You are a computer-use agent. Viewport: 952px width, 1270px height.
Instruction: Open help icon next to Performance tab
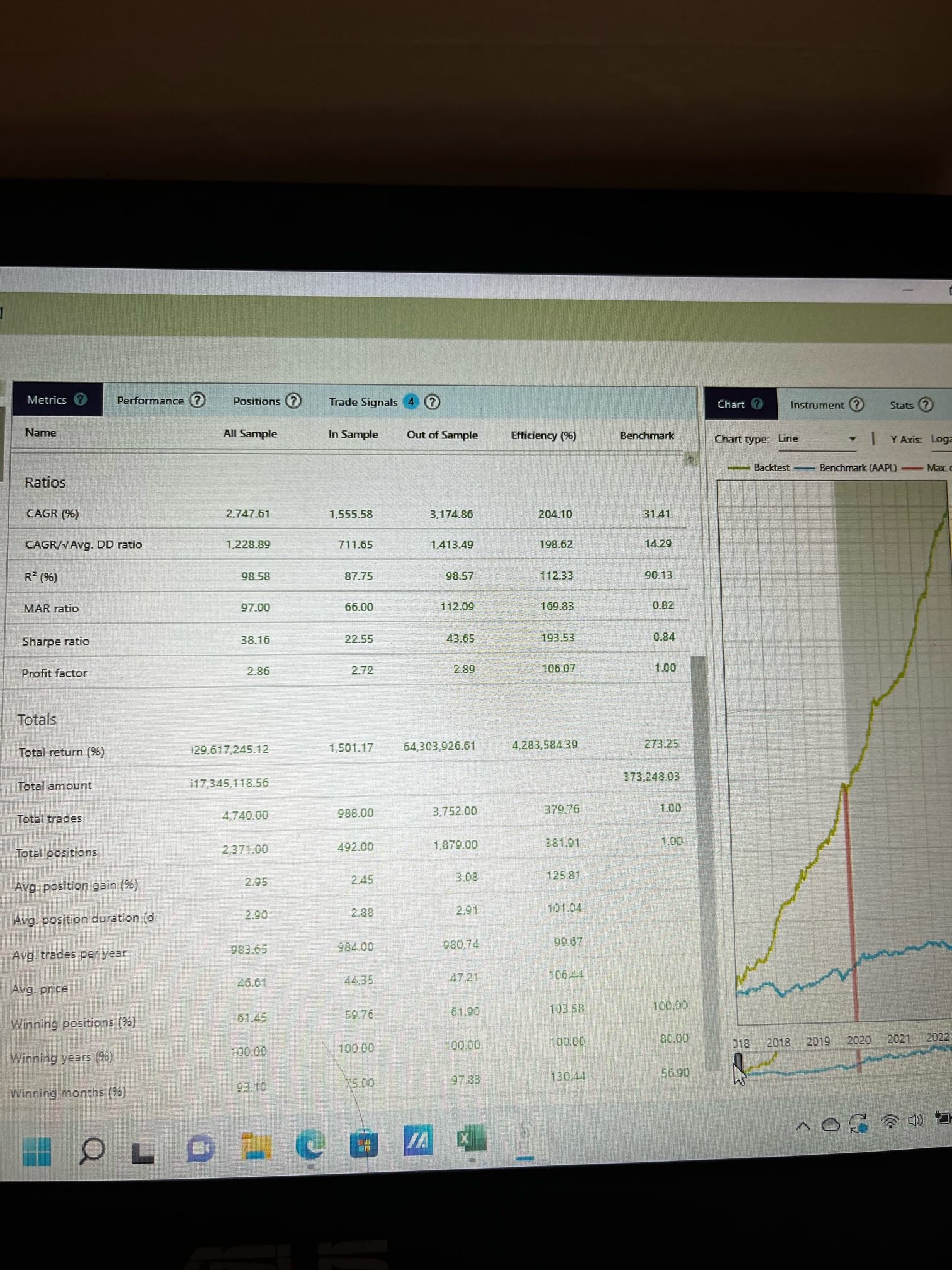[198, 400]
